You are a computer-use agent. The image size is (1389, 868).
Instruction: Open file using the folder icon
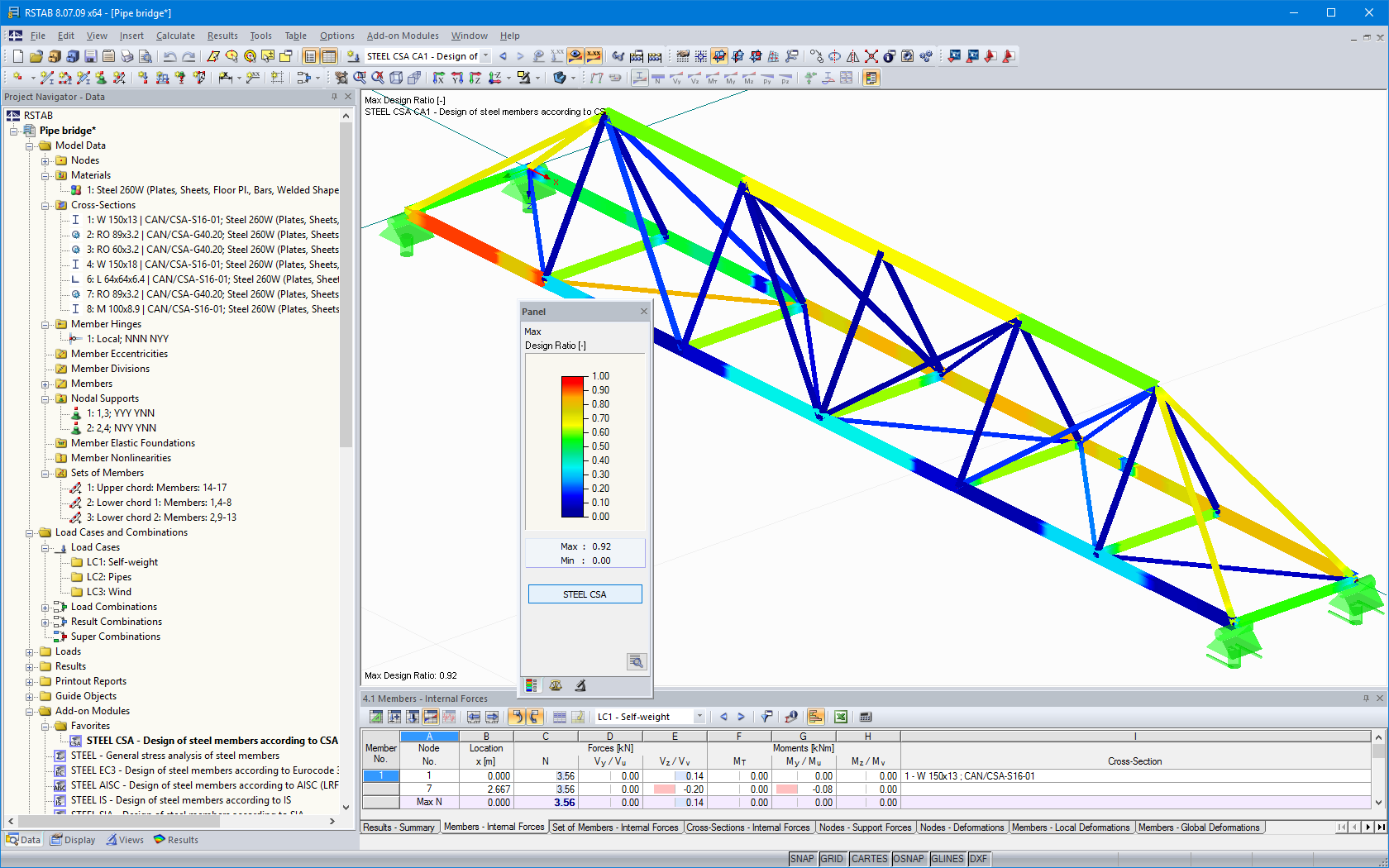click(x=36, y=56)
